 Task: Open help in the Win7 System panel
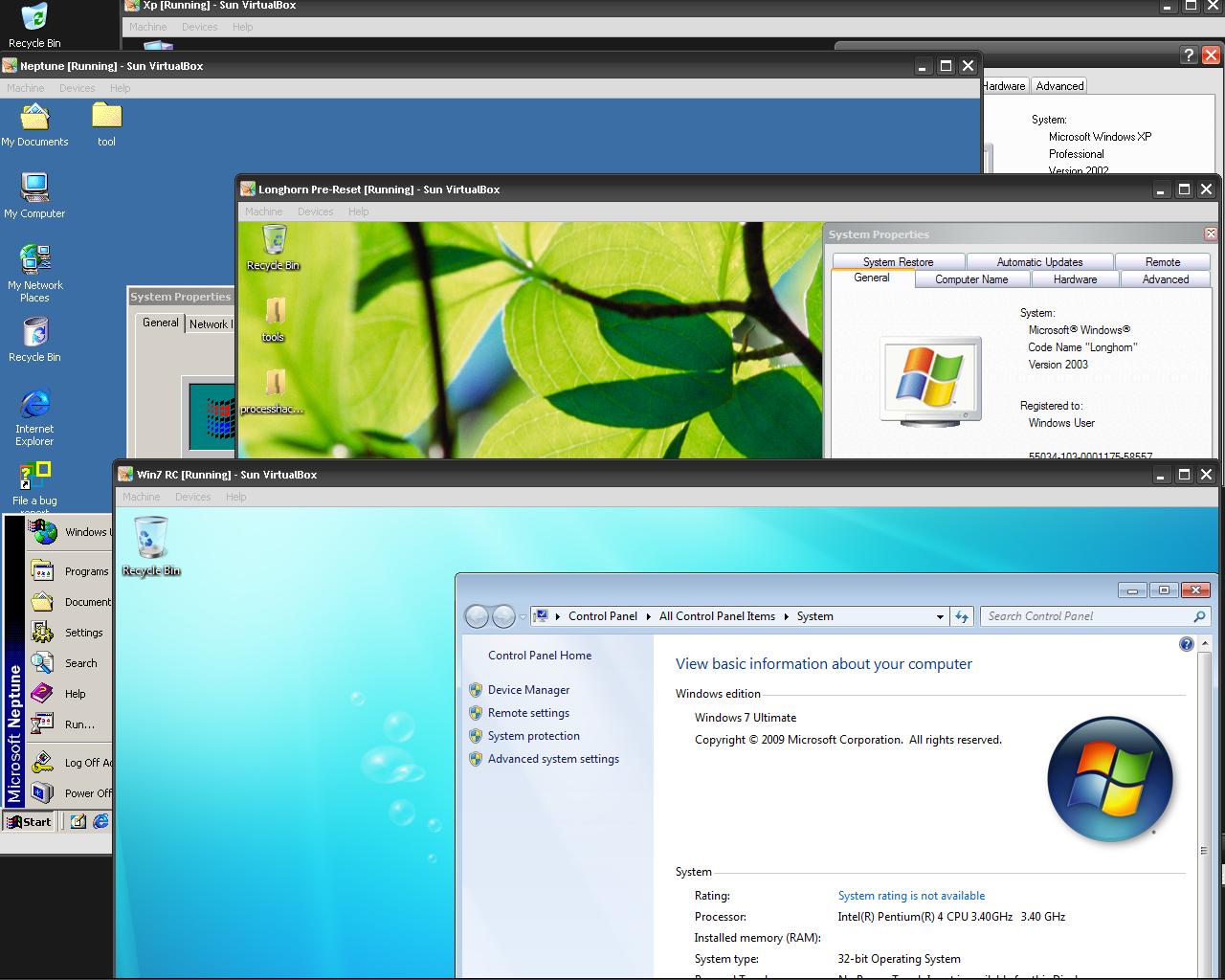click(x=1187, y=644)
